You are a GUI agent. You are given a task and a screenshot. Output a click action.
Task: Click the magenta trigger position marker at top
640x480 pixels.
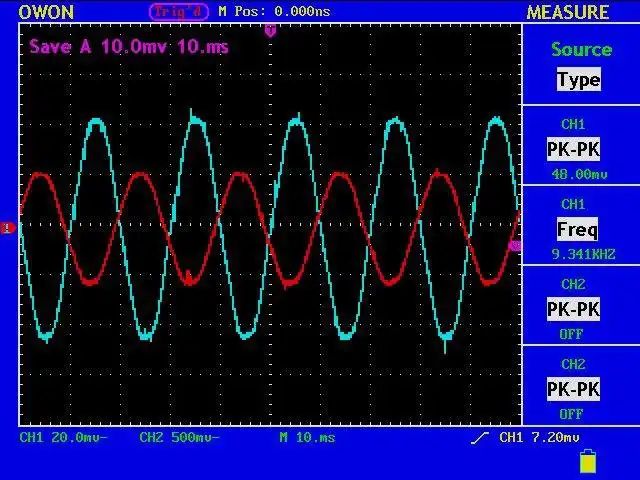(270, 31)
